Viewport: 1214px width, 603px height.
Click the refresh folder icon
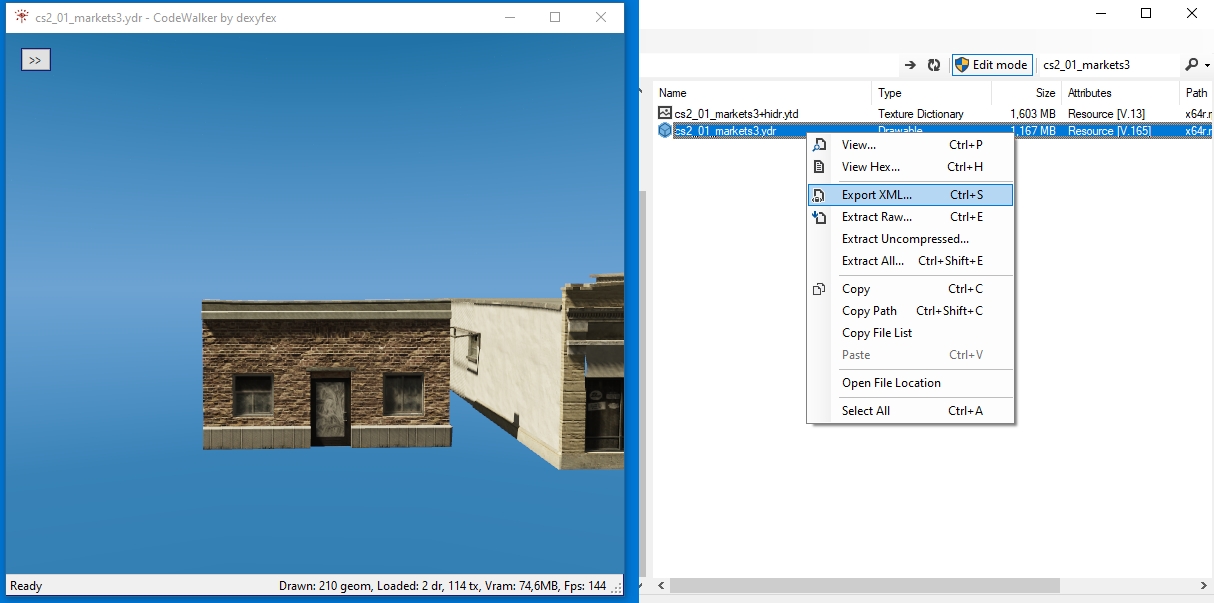click(934, 65)
